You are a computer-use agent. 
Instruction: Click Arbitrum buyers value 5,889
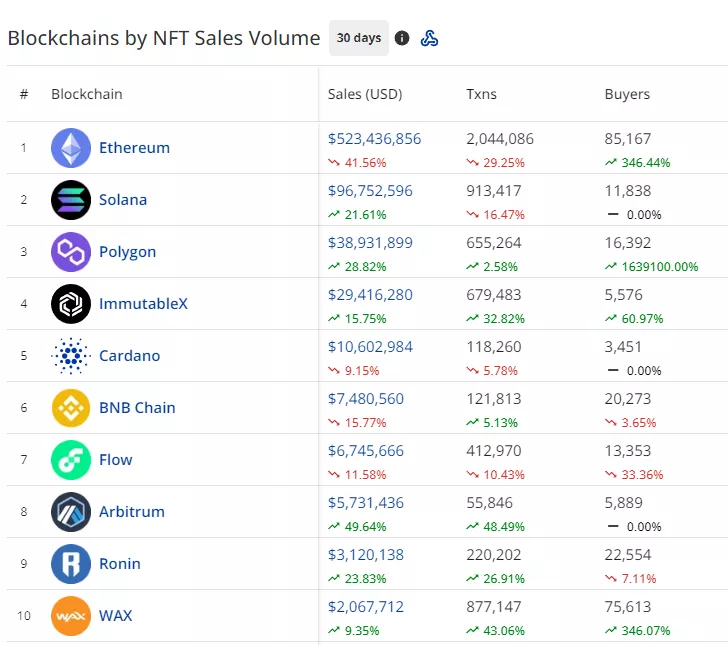point(624,502)
